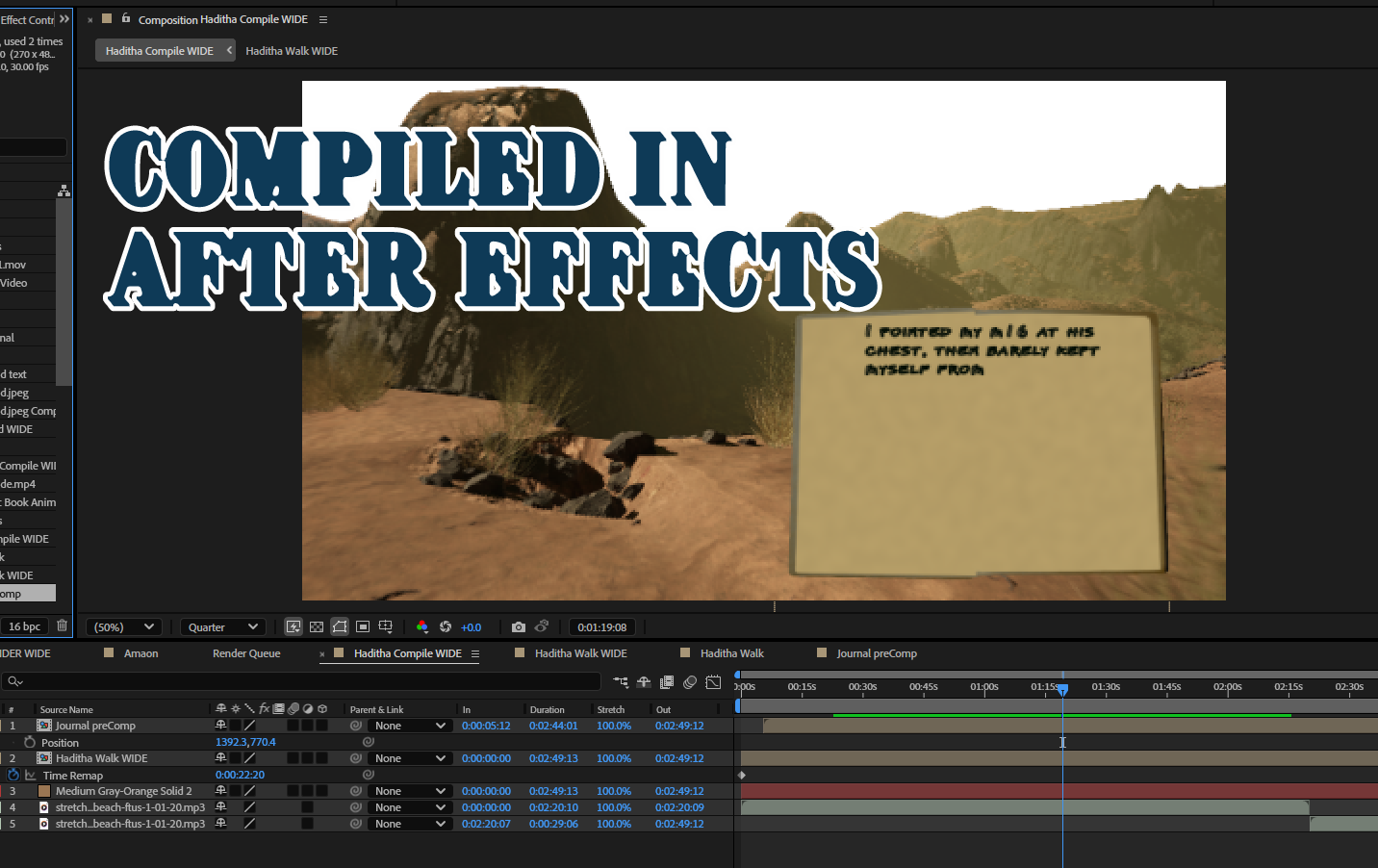Click Time Remap value 0:00:22:20

click(x=240, y=775)
